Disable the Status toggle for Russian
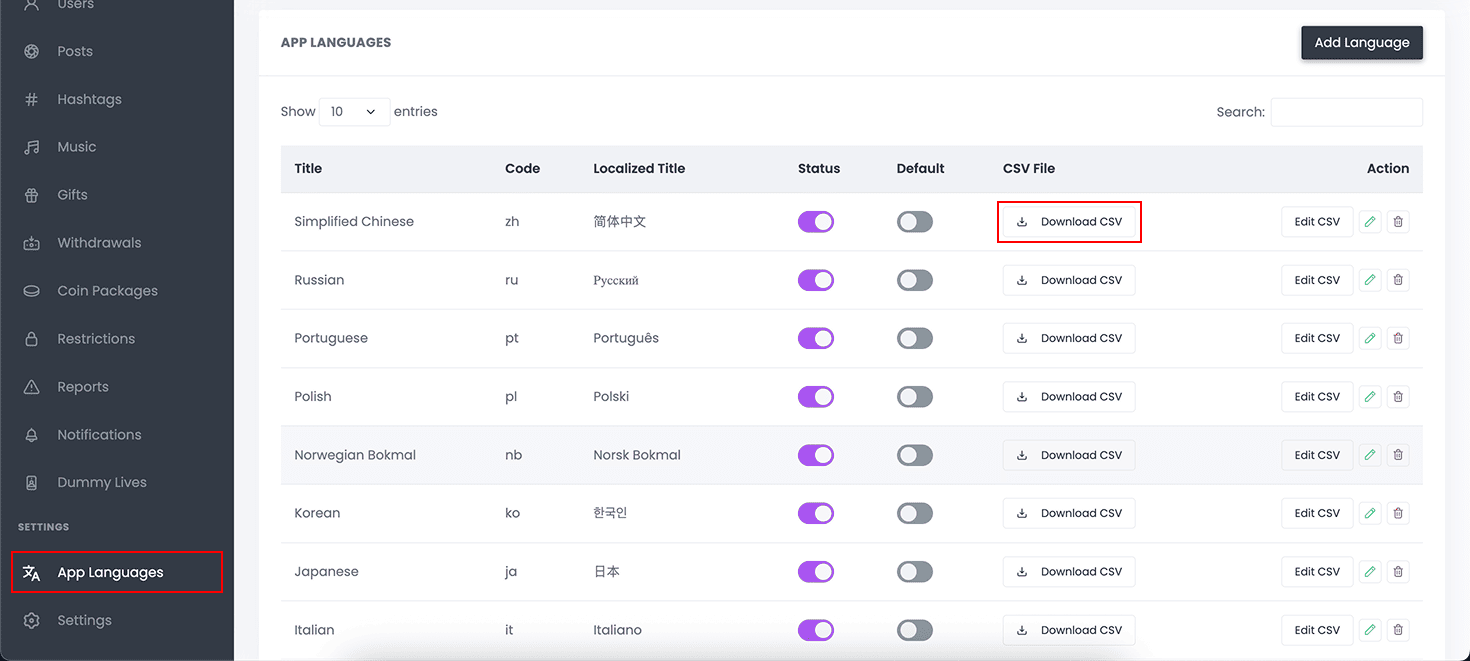 (815, 280)
